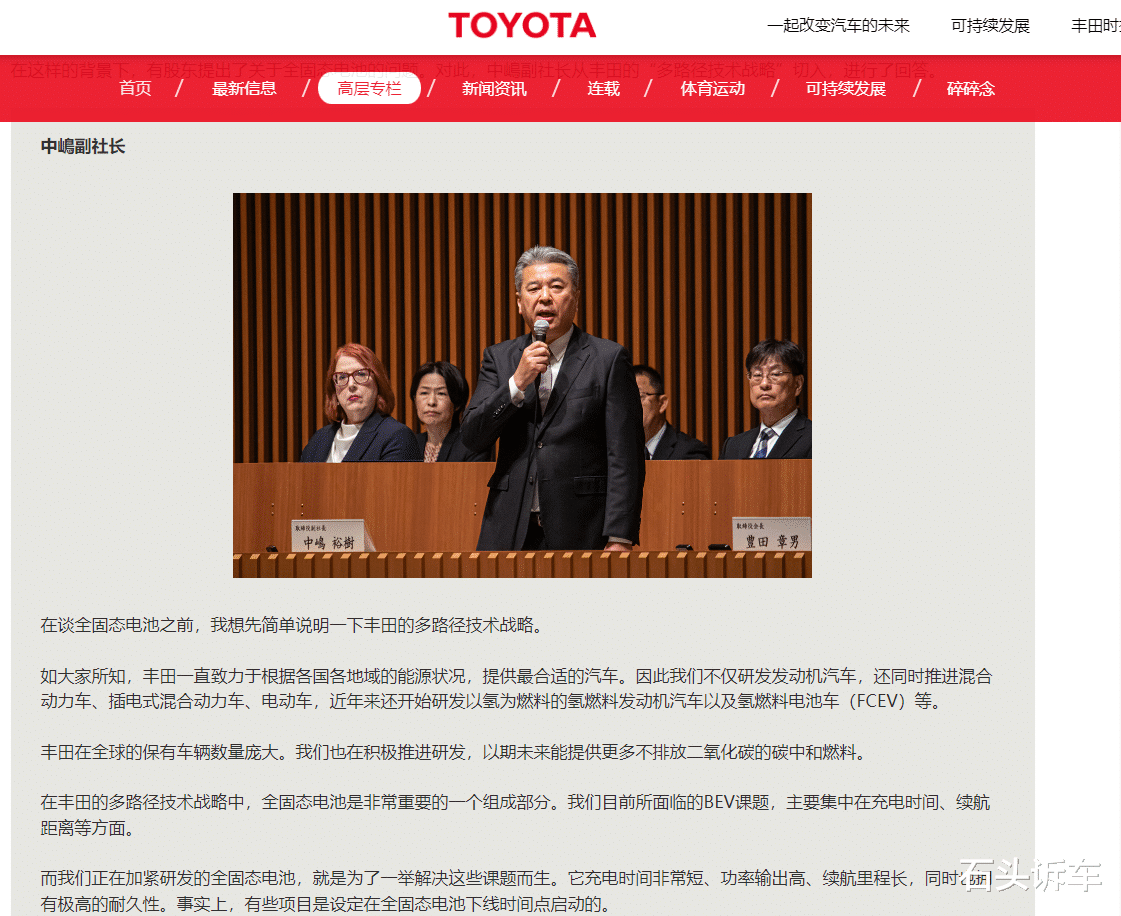Open the 碎碎念 navigation item
The height and width of the screenshot is (916, 1121).
coord(970,89)
